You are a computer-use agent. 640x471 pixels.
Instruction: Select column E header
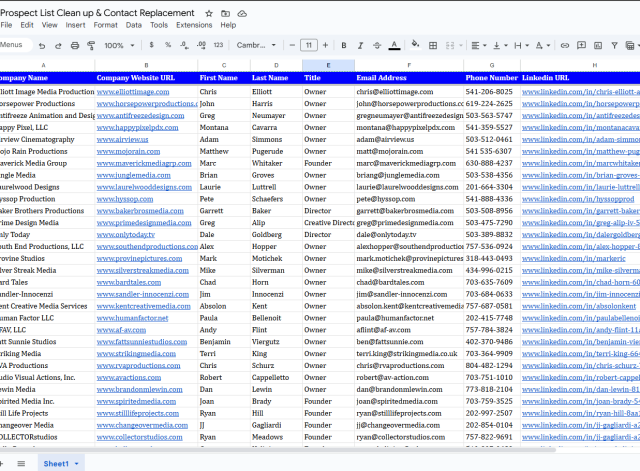(328, 65)
